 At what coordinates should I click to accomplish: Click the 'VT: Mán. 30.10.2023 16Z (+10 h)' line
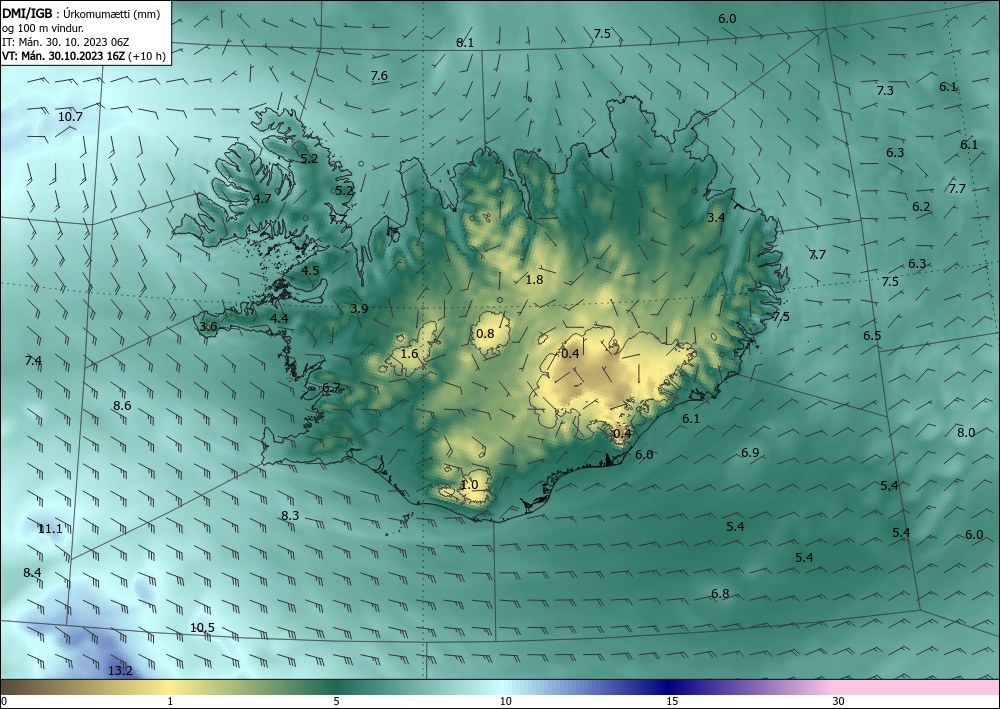[84, 56]
